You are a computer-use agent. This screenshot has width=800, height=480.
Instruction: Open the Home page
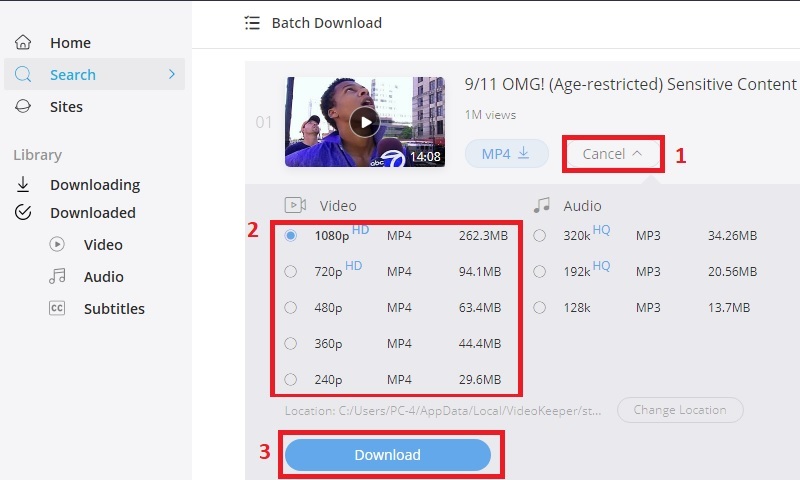[70, 43]
